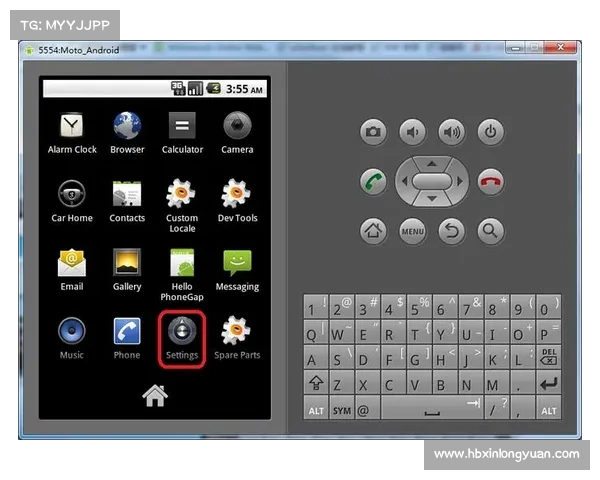The image size is (600, 480).
Task: Click the M key on keyboard
Action: point(497,382)
